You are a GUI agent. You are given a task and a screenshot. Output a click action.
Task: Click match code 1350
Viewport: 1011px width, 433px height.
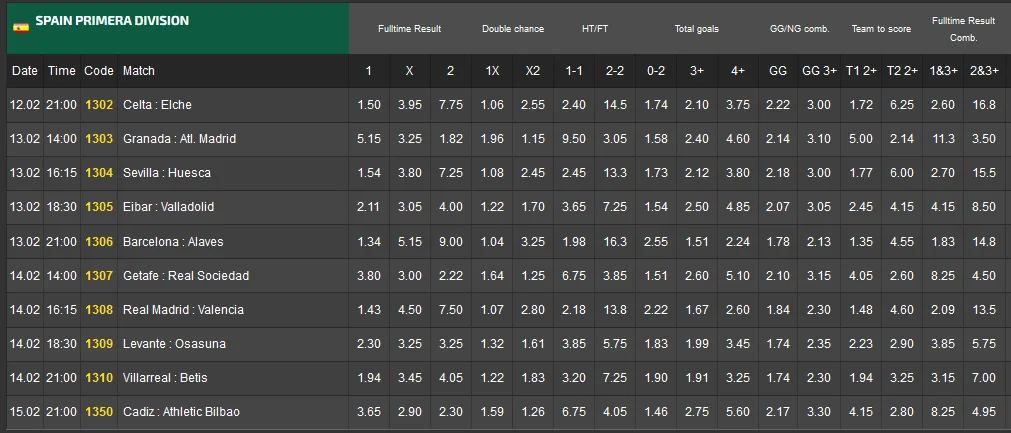[x=99, y=412]
